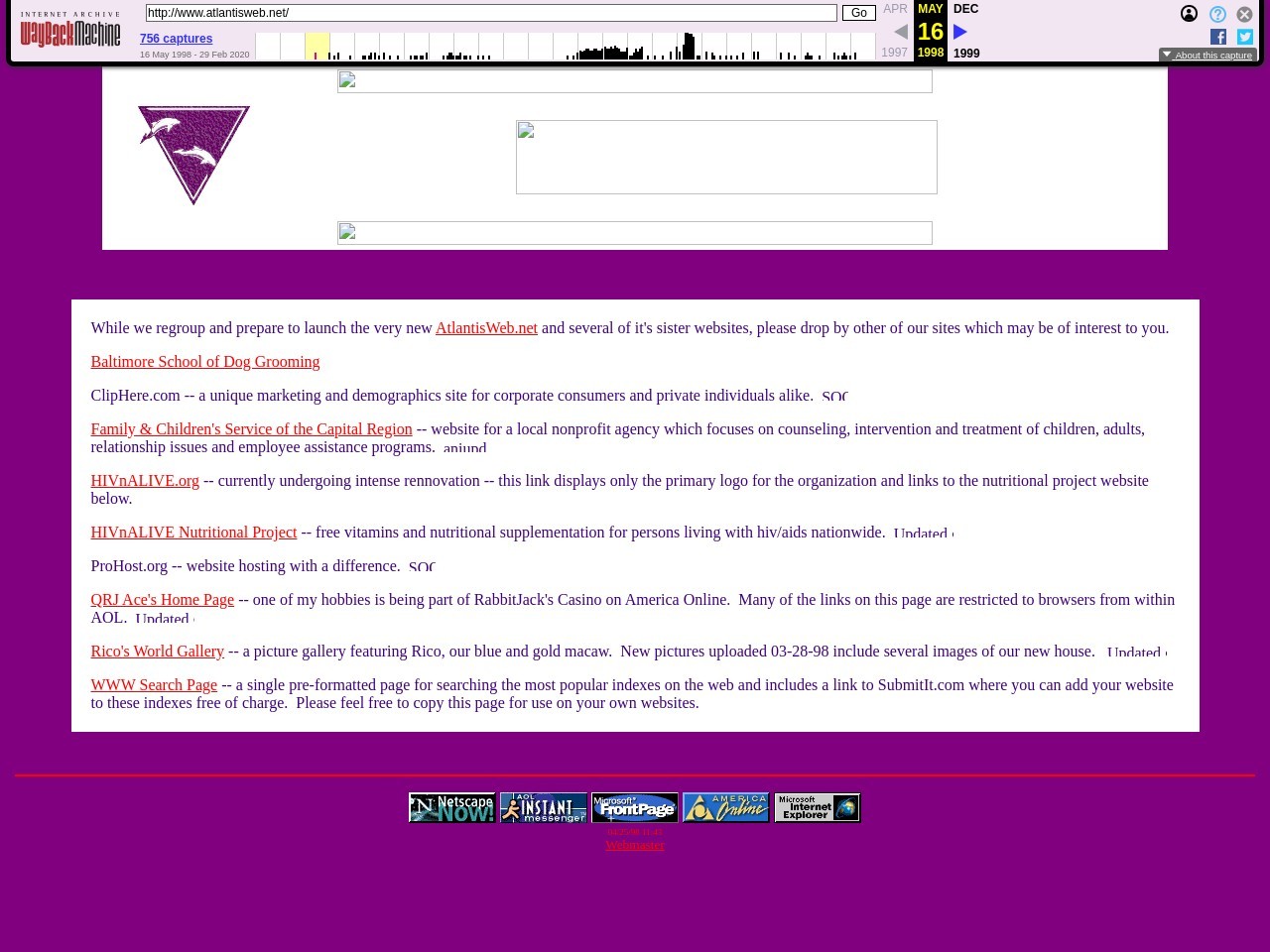Go to next capture arrow
Image resolution: width=1270 pixels, height=952 pixels.
(959, 32)
